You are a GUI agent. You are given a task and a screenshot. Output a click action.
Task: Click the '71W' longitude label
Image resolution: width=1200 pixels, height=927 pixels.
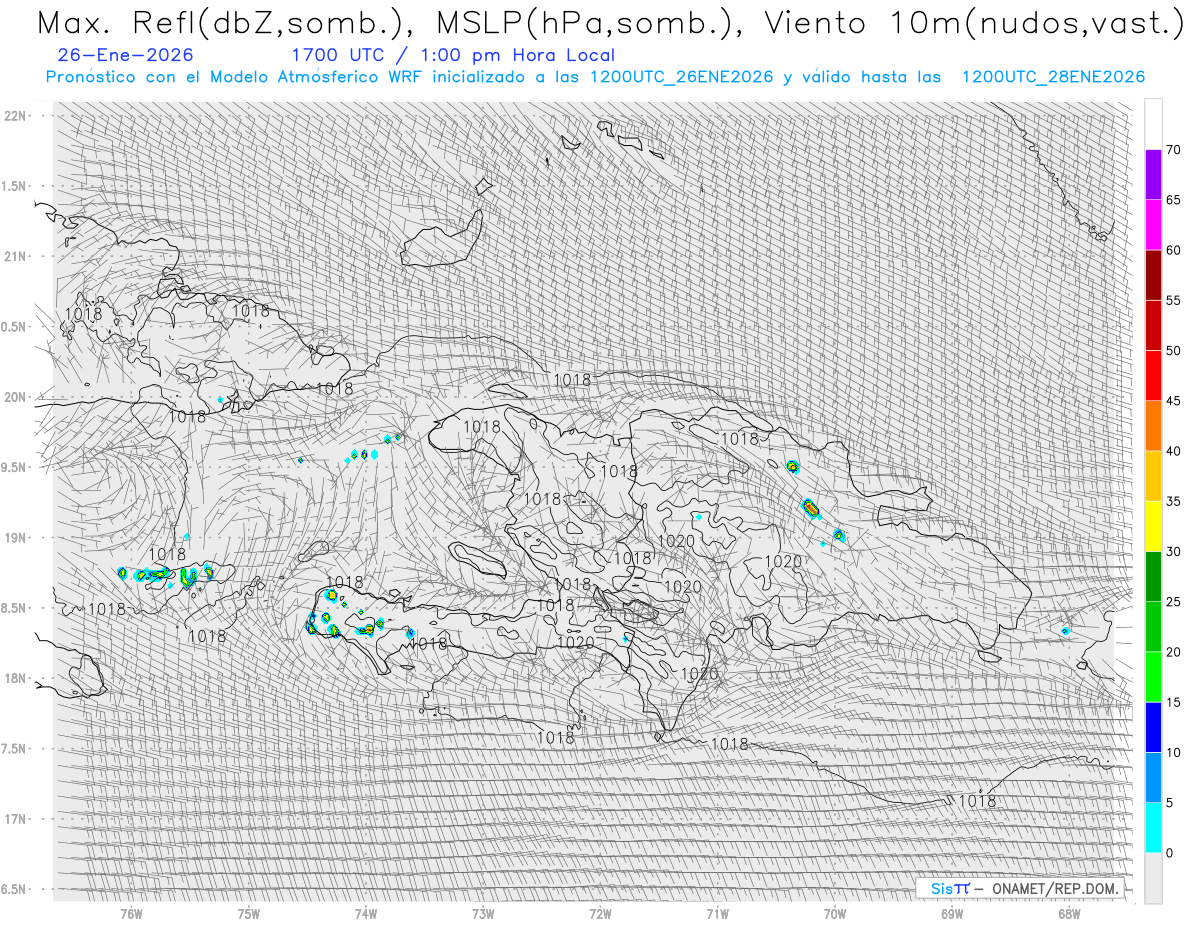pyautogui.click(x=717, y=913)
